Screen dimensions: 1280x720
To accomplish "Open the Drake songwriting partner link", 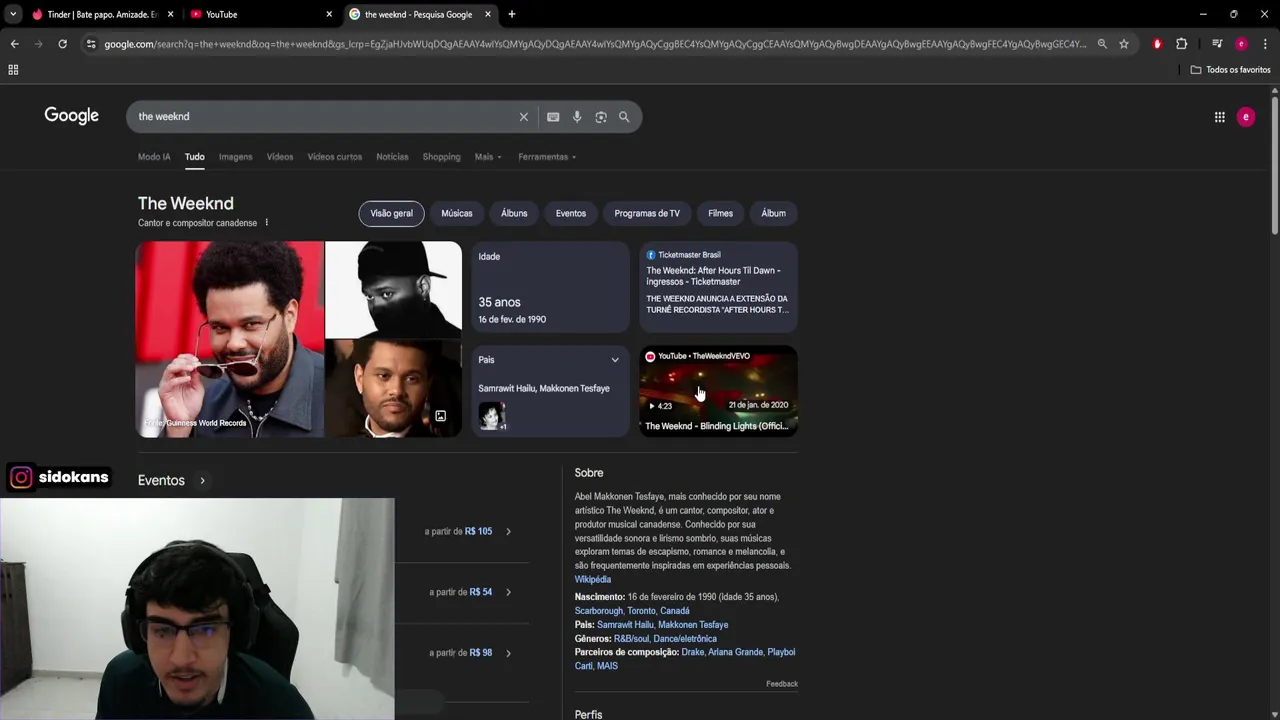I will point(693,652).
